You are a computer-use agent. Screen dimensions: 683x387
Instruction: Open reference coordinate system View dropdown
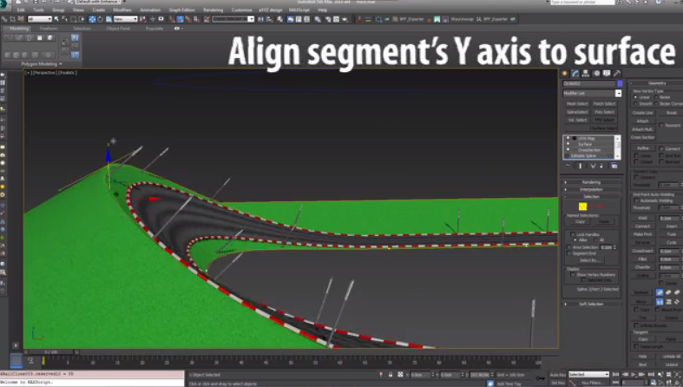coord(125,19)
